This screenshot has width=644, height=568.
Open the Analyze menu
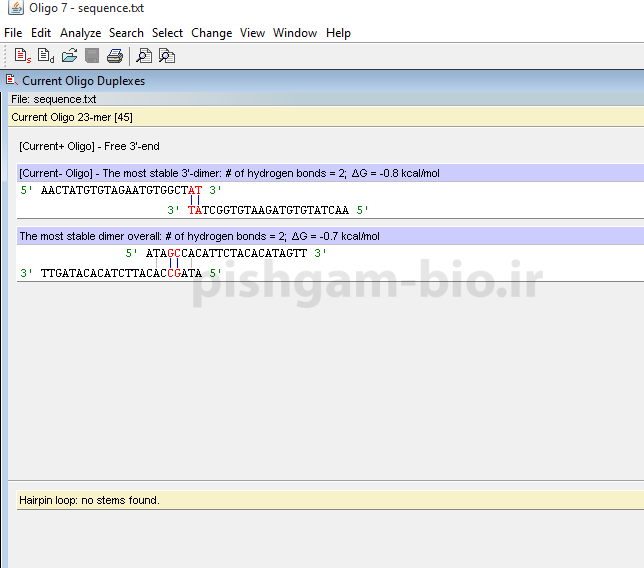80,33
